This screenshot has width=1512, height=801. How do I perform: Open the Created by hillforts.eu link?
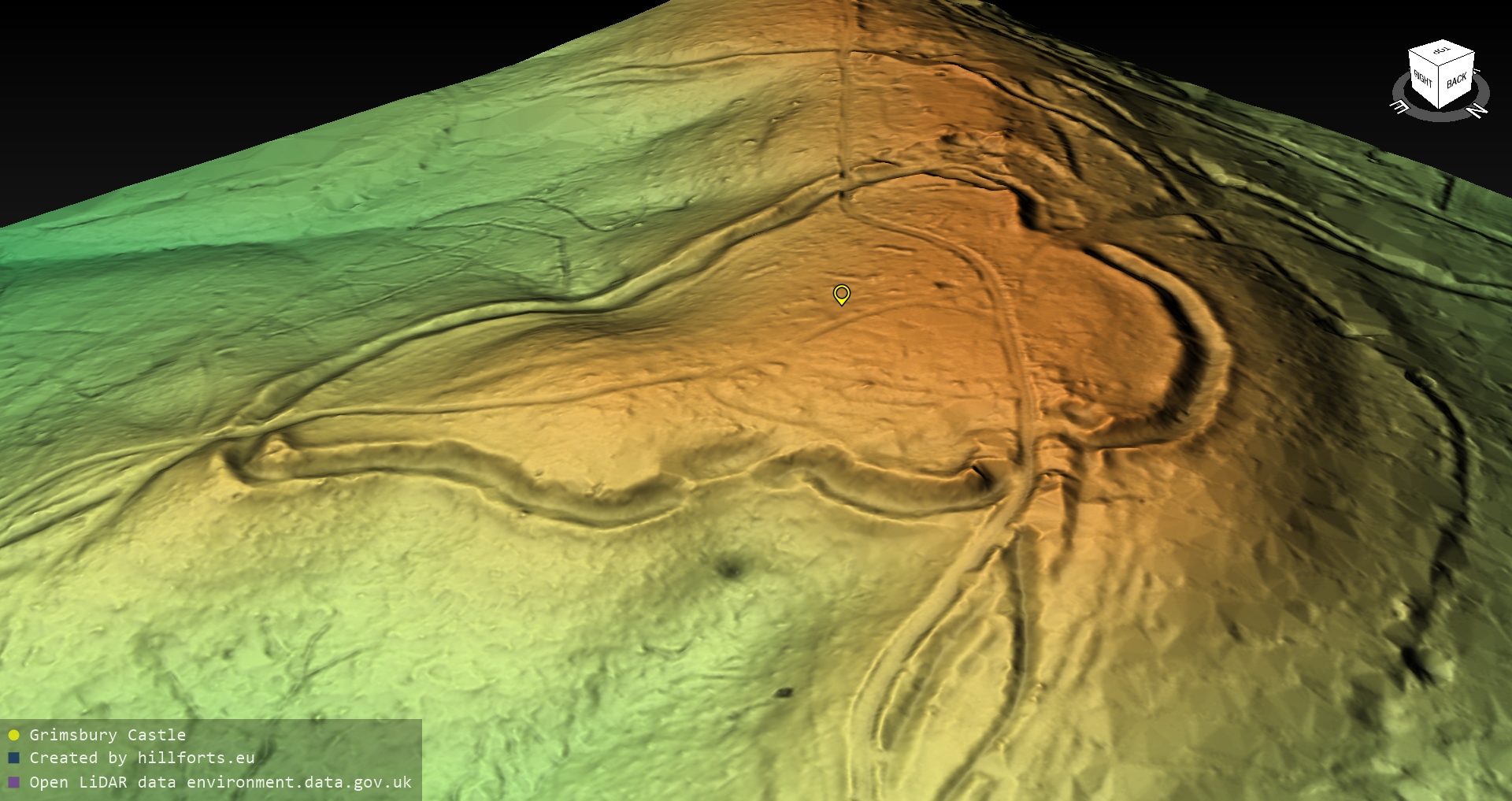tap(142, 758)
